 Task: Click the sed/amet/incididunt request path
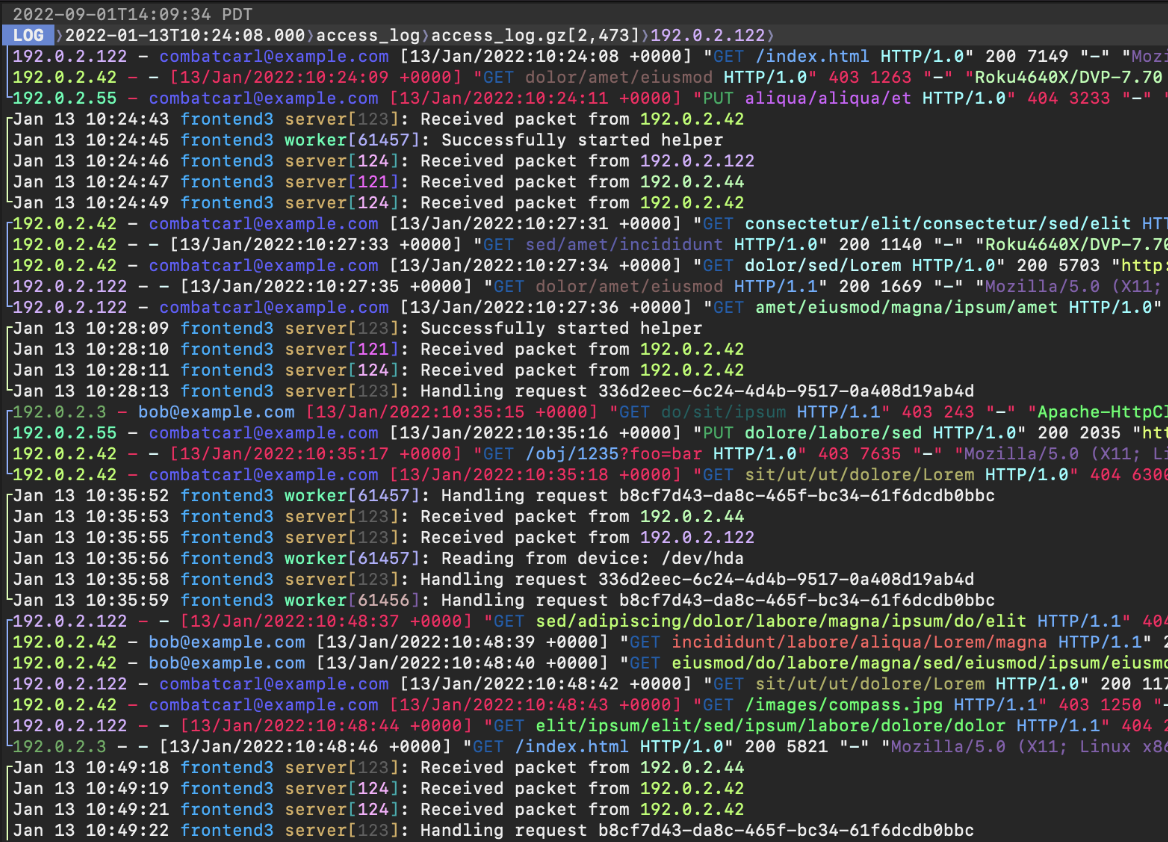tap(623, 244)
